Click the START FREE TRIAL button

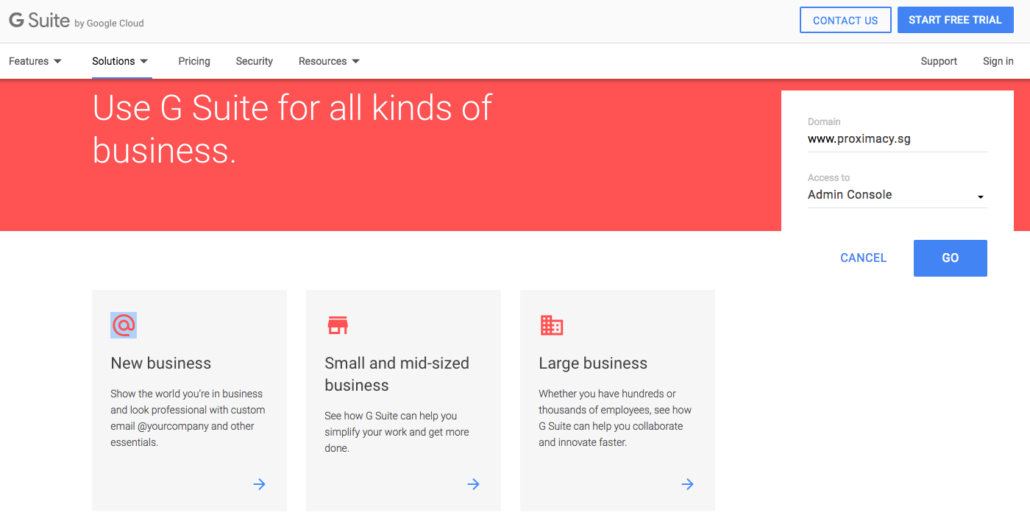click(x=955, y=20)
